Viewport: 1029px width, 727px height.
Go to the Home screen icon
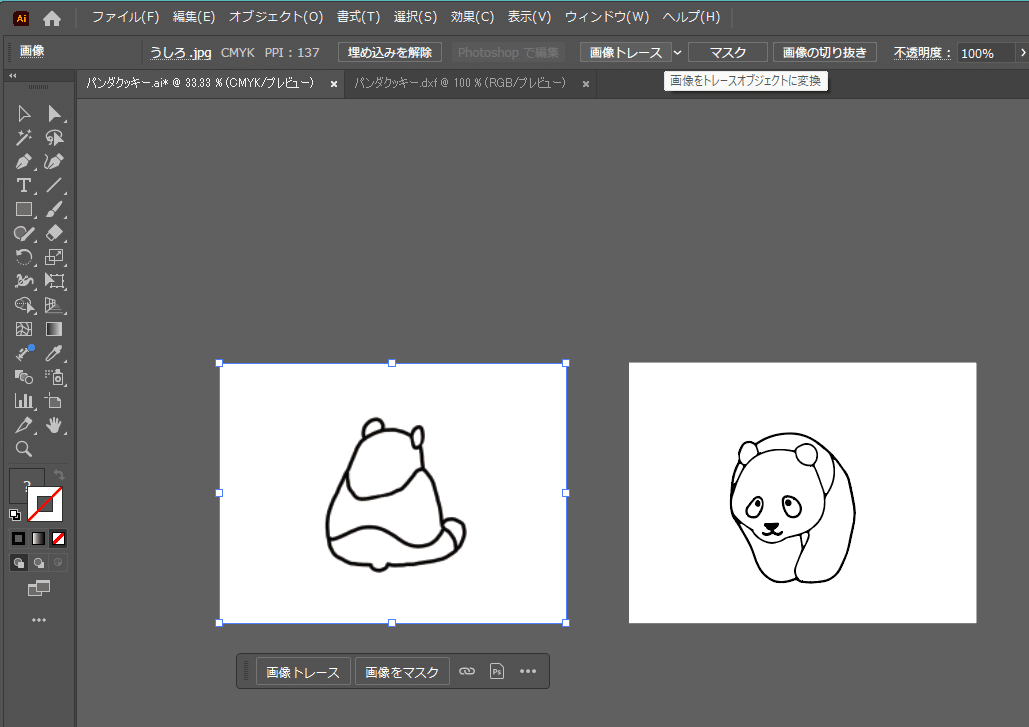(x=52, y=18)
